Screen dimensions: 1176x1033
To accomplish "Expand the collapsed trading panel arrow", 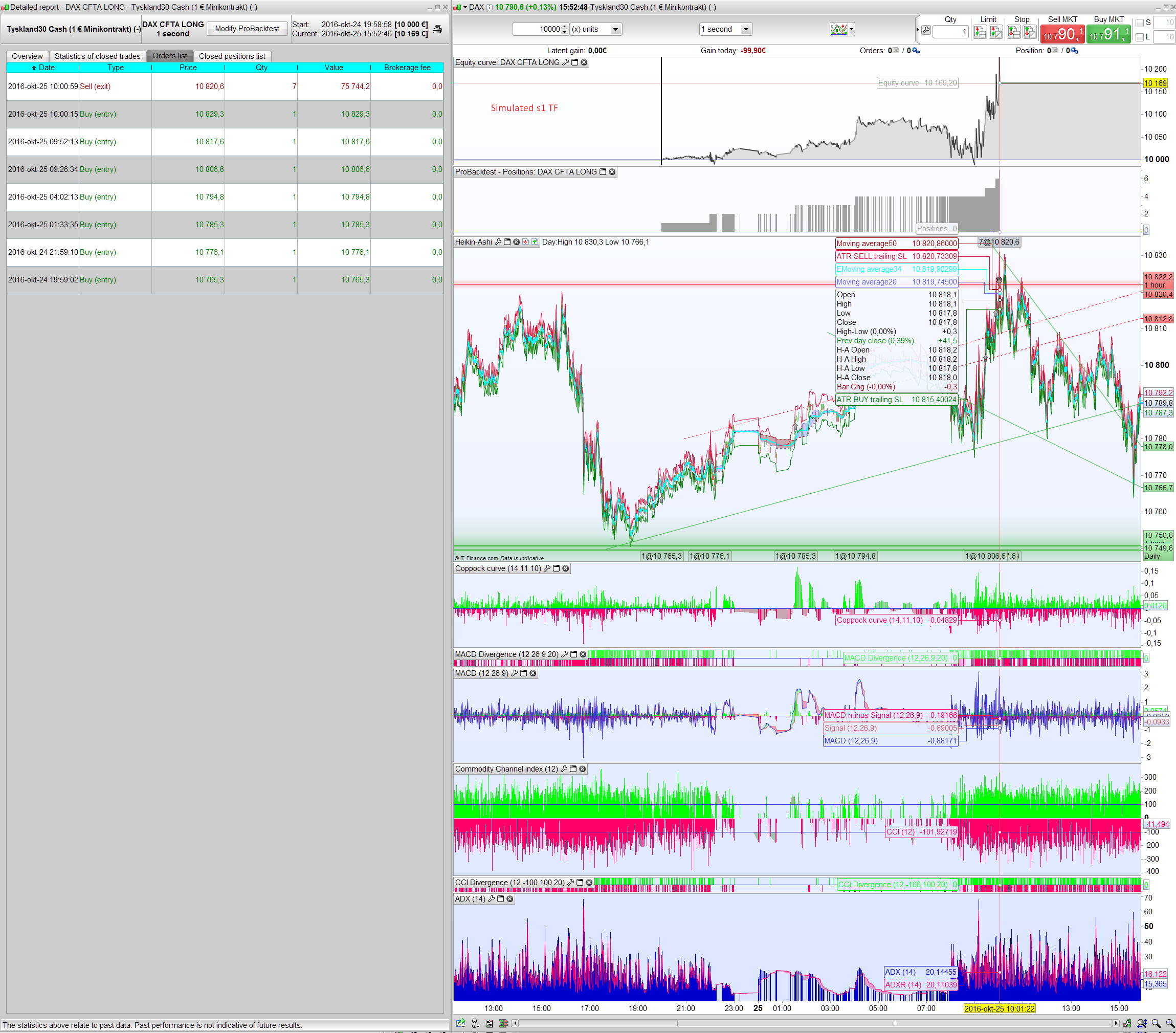I will point(917,29).
